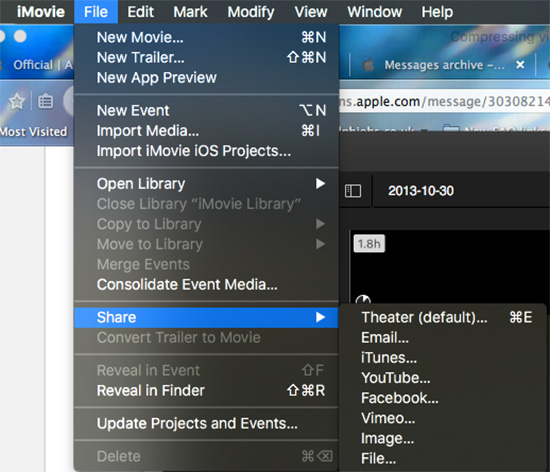This screenshot has width=550, height=472.
Task: Open the Mark menu
Action: 190,12
